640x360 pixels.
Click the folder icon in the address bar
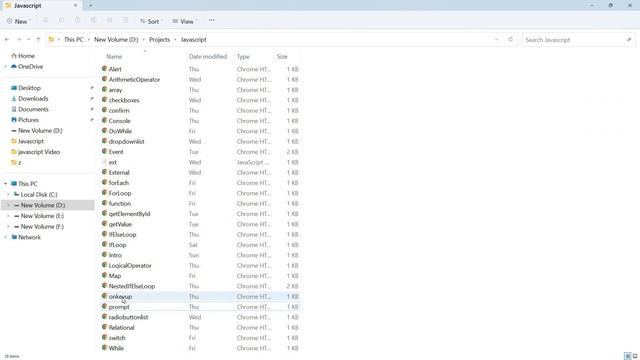(x=51, y=40)
